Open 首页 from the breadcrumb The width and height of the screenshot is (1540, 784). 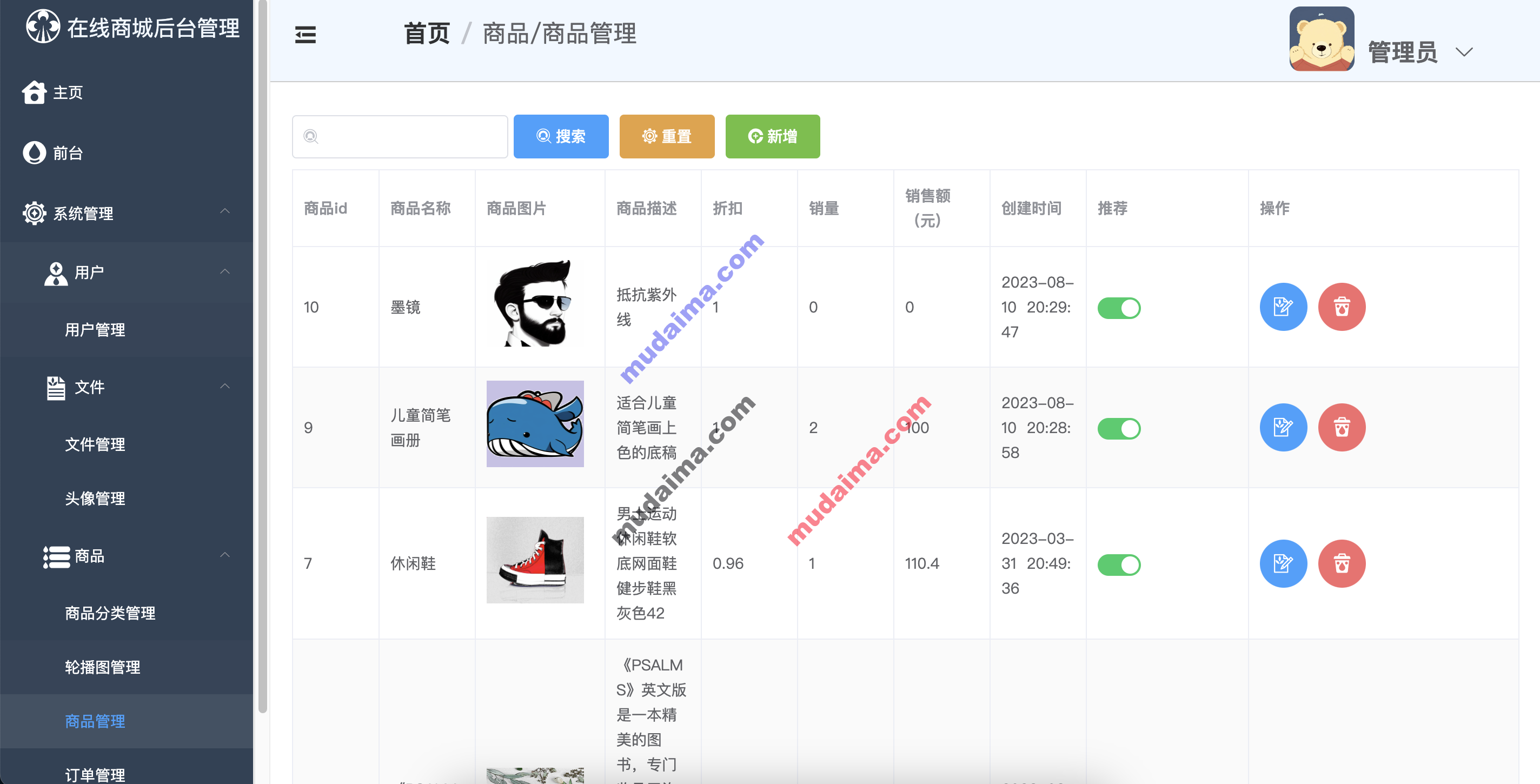[426, 34]
